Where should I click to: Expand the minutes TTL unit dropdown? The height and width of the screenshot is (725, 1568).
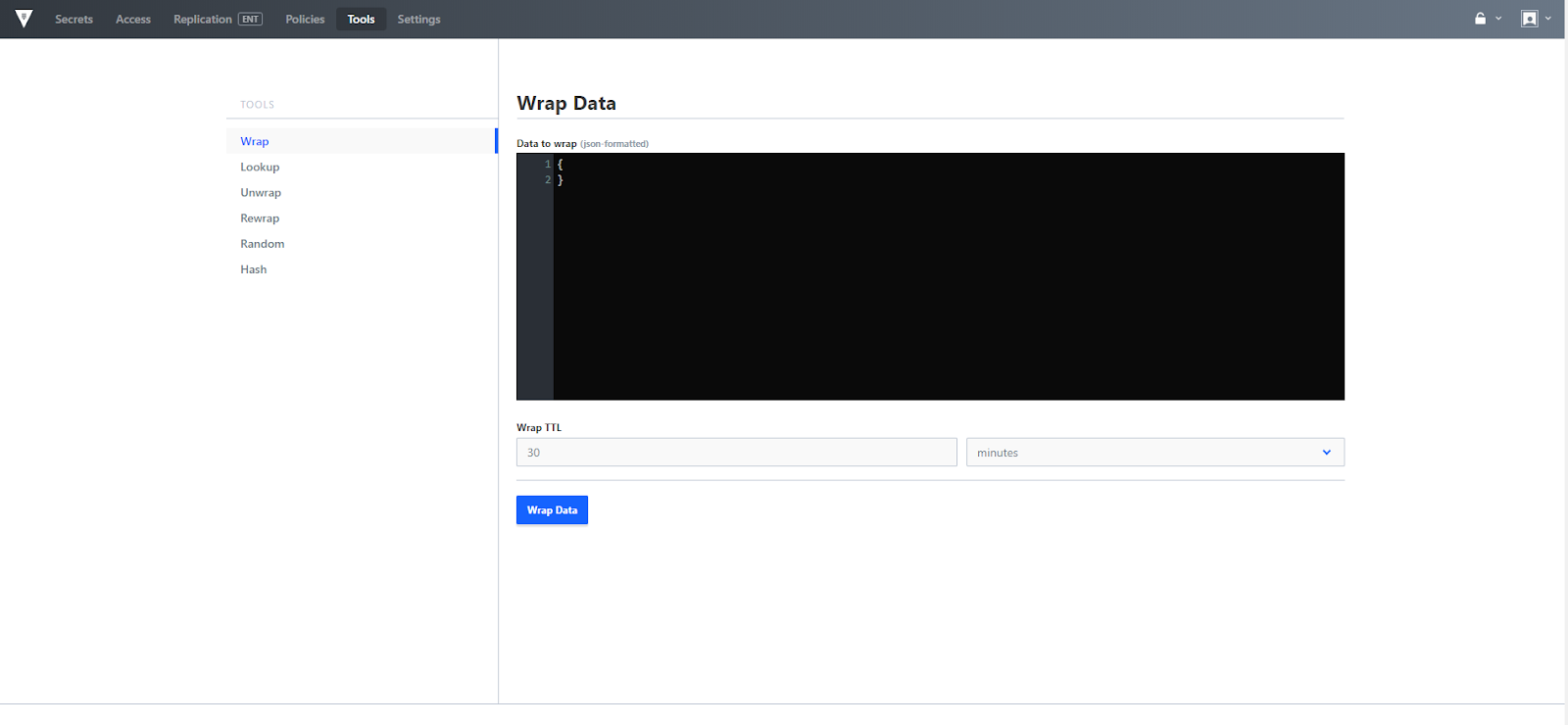(1154, 453)
